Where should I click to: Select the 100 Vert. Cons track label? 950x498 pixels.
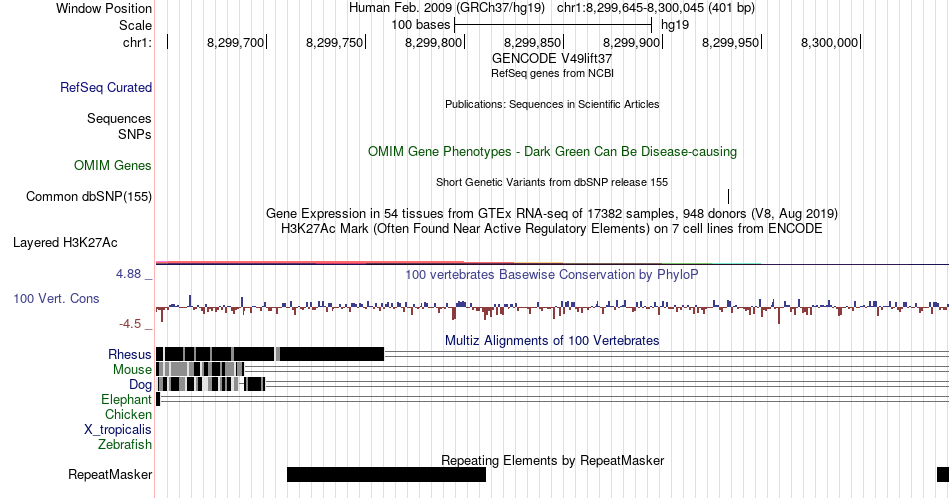(x=56, y=299)
